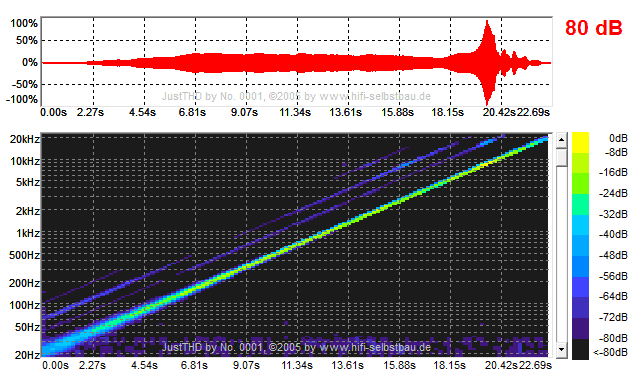The height and width of the screenshot is (379, 634).
Task: Click the 20Hz fundamental start in spectrogram
Action: coord(49,349)
